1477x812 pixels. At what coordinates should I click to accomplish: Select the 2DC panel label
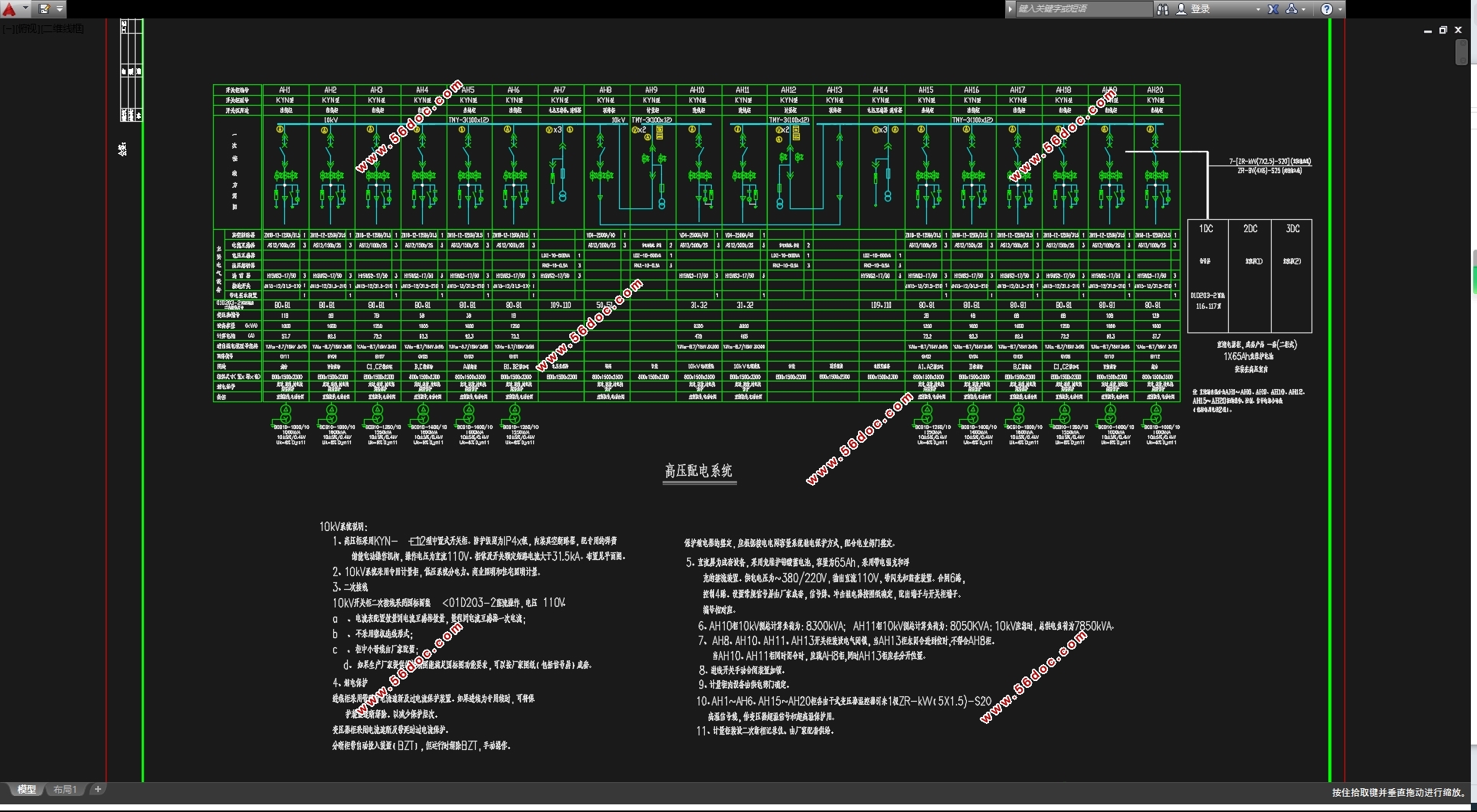click(1250, 229)
